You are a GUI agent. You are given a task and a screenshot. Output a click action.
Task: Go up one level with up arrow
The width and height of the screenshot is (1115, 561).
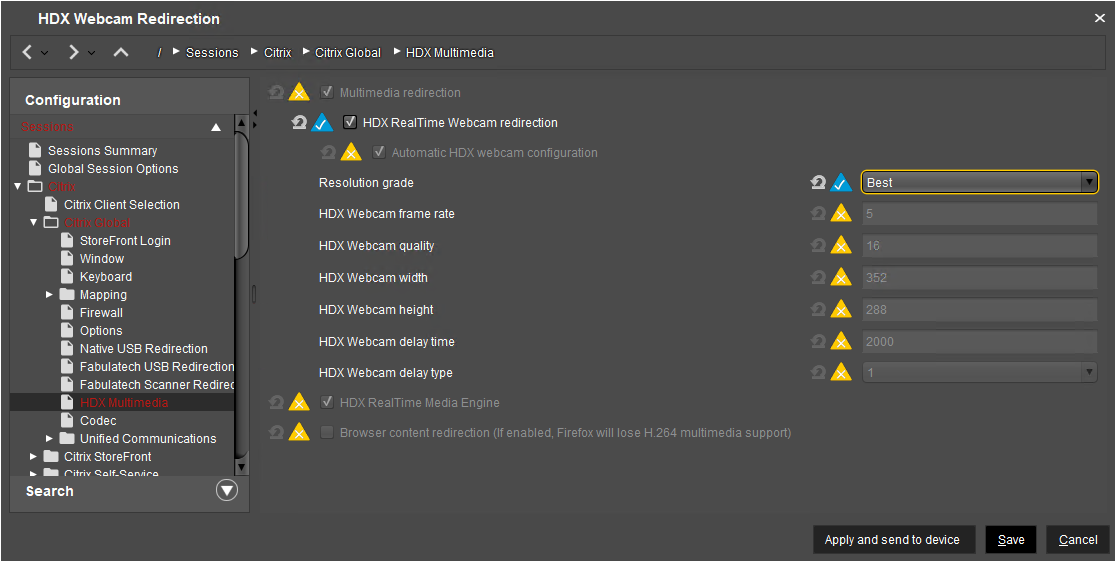121,52
